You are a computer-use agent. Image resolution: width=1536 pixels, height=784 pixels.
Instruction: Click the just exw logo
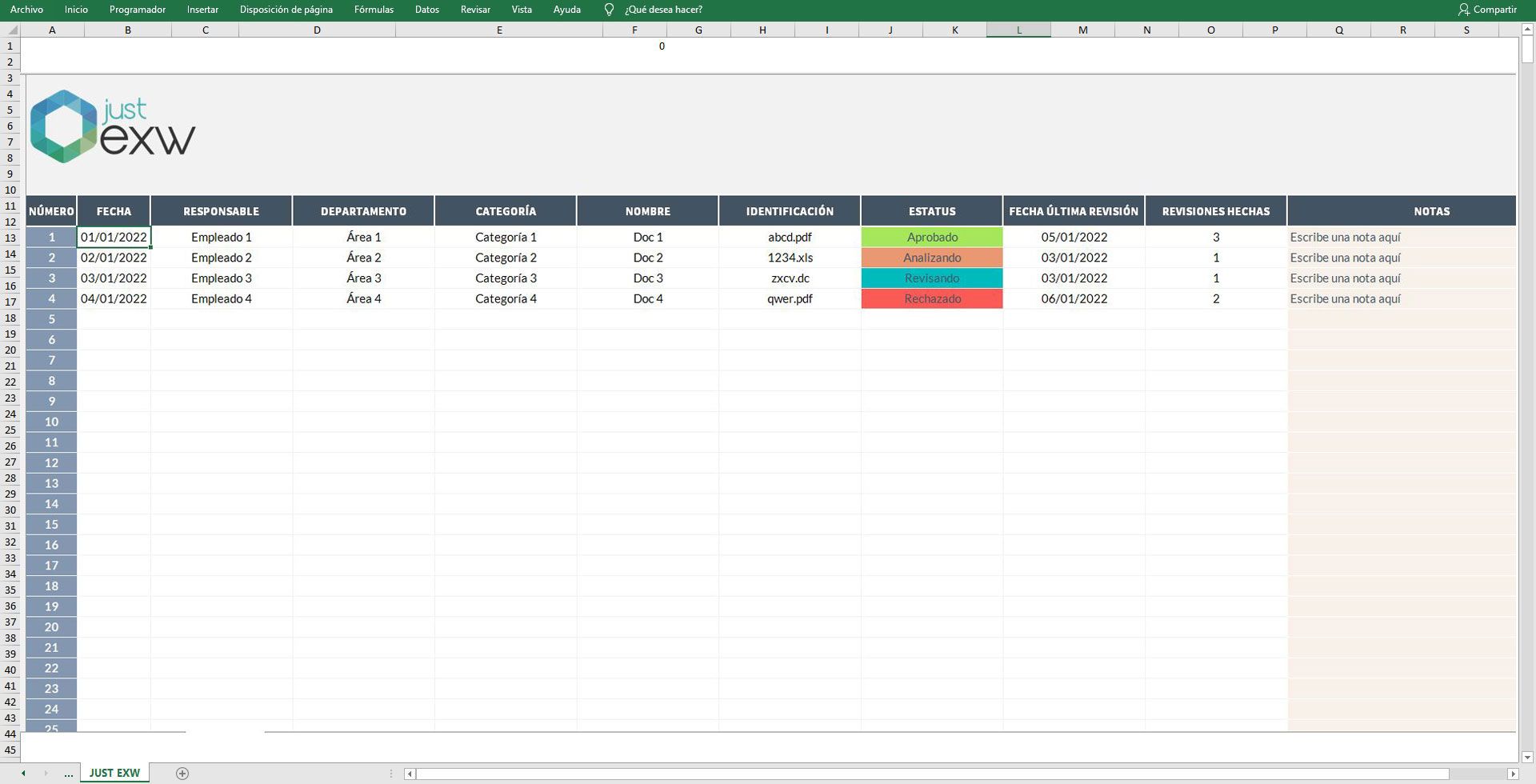pyautogui.click(x=112, y=126)
